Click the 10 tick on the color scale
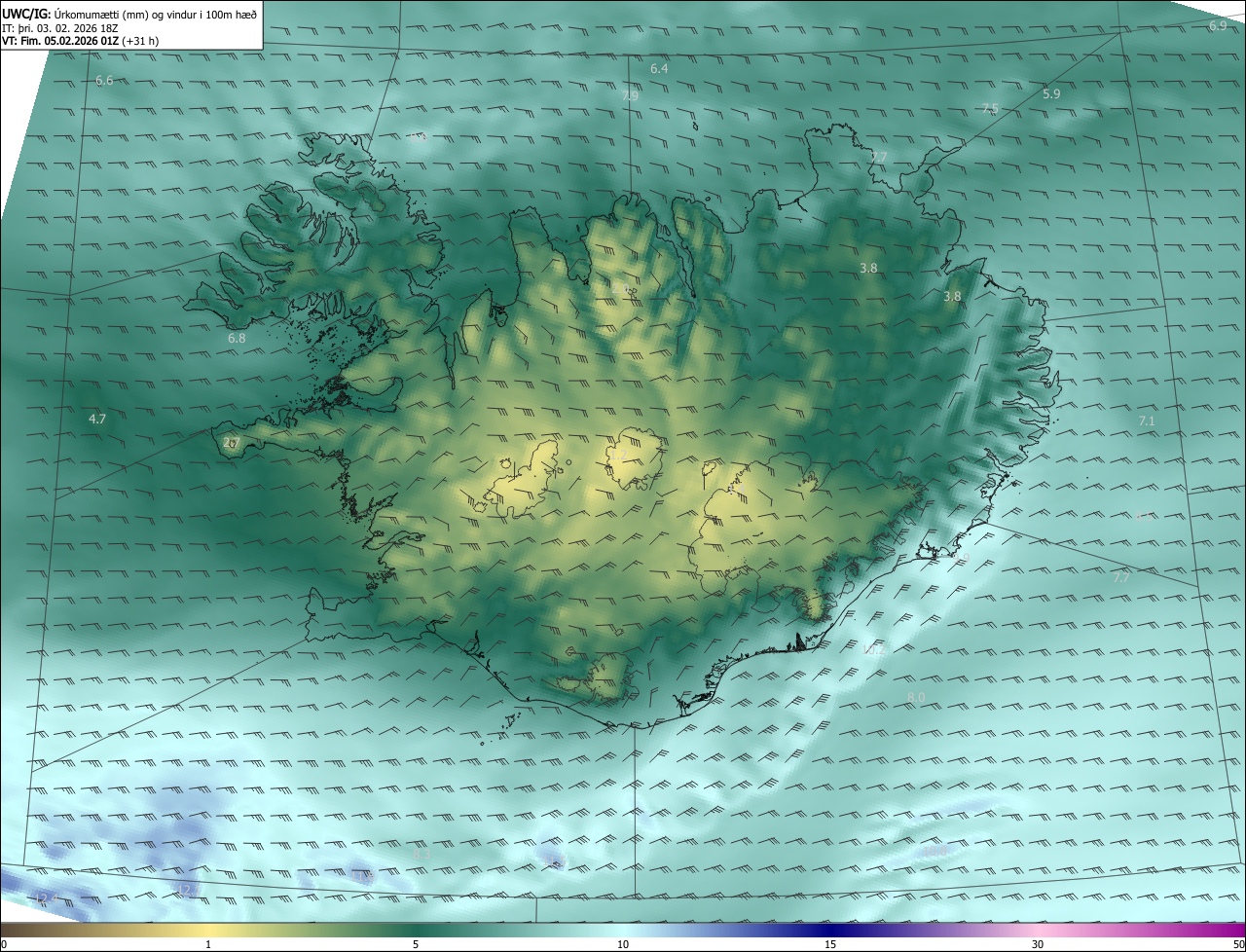This screenshot has width=1246, height=952. 623,944
